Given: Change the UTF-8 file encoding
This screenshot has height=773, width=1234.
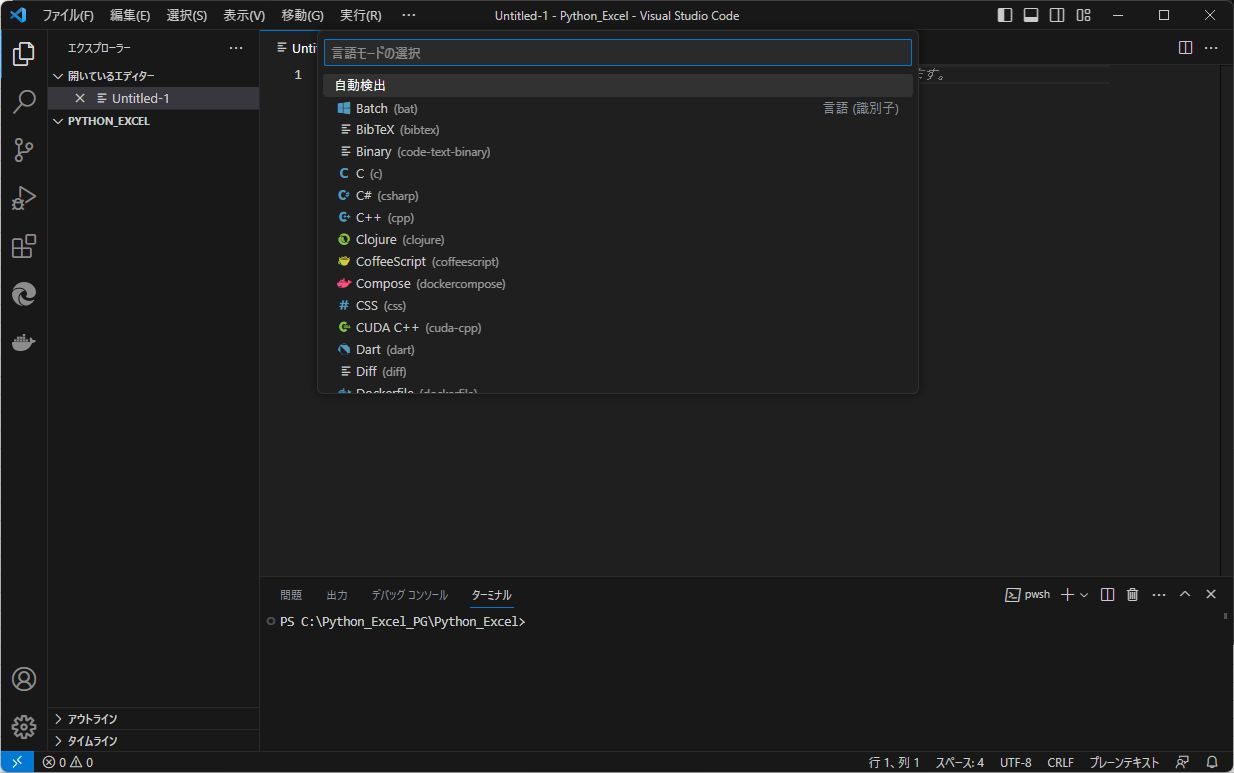Looking at the screenshot, I should click(1015, 762).
